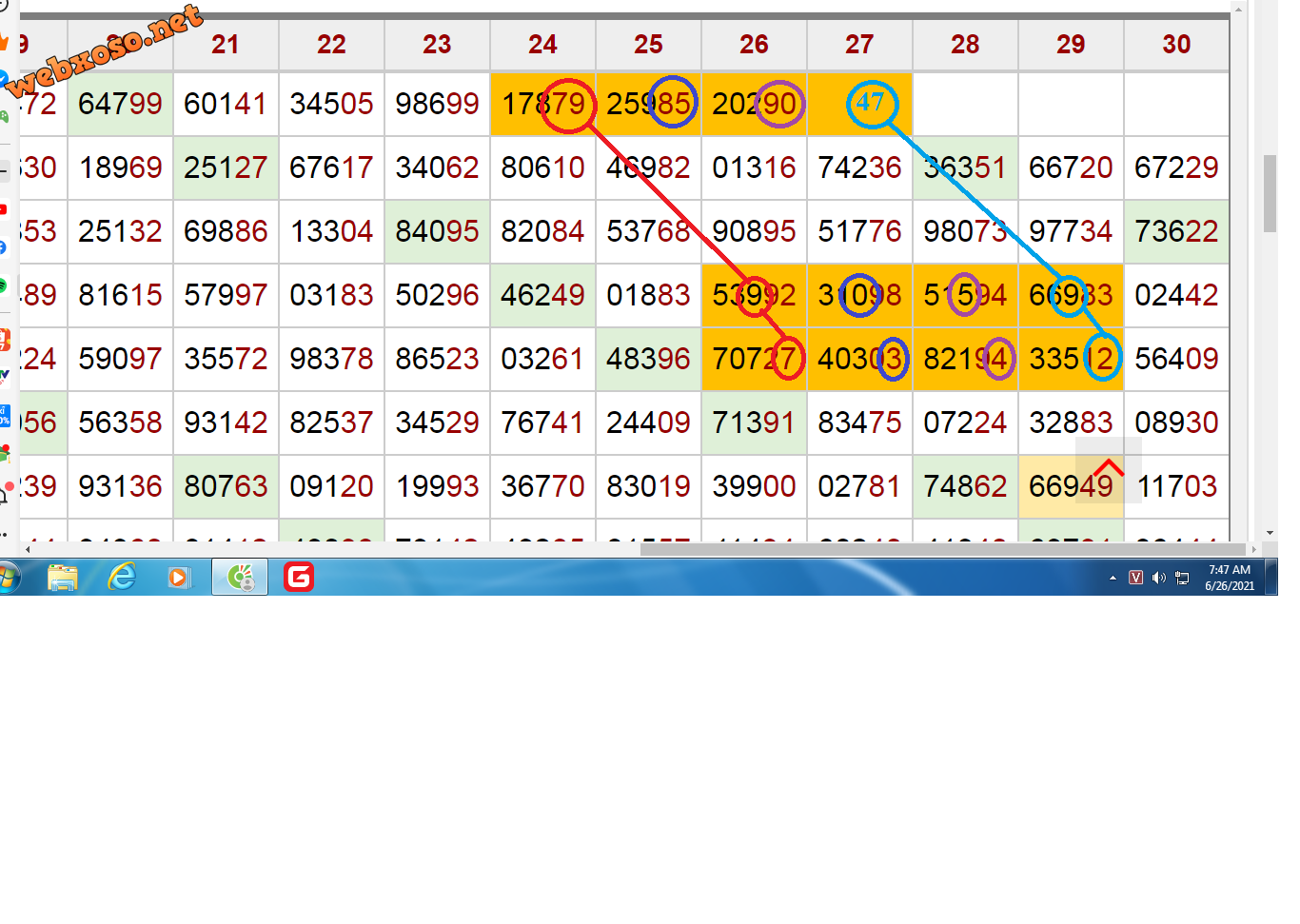Click the highlighted cell 66949
Image resolution: width=1300 pixels, height=924 pixels.
[x=1071, y=486]
